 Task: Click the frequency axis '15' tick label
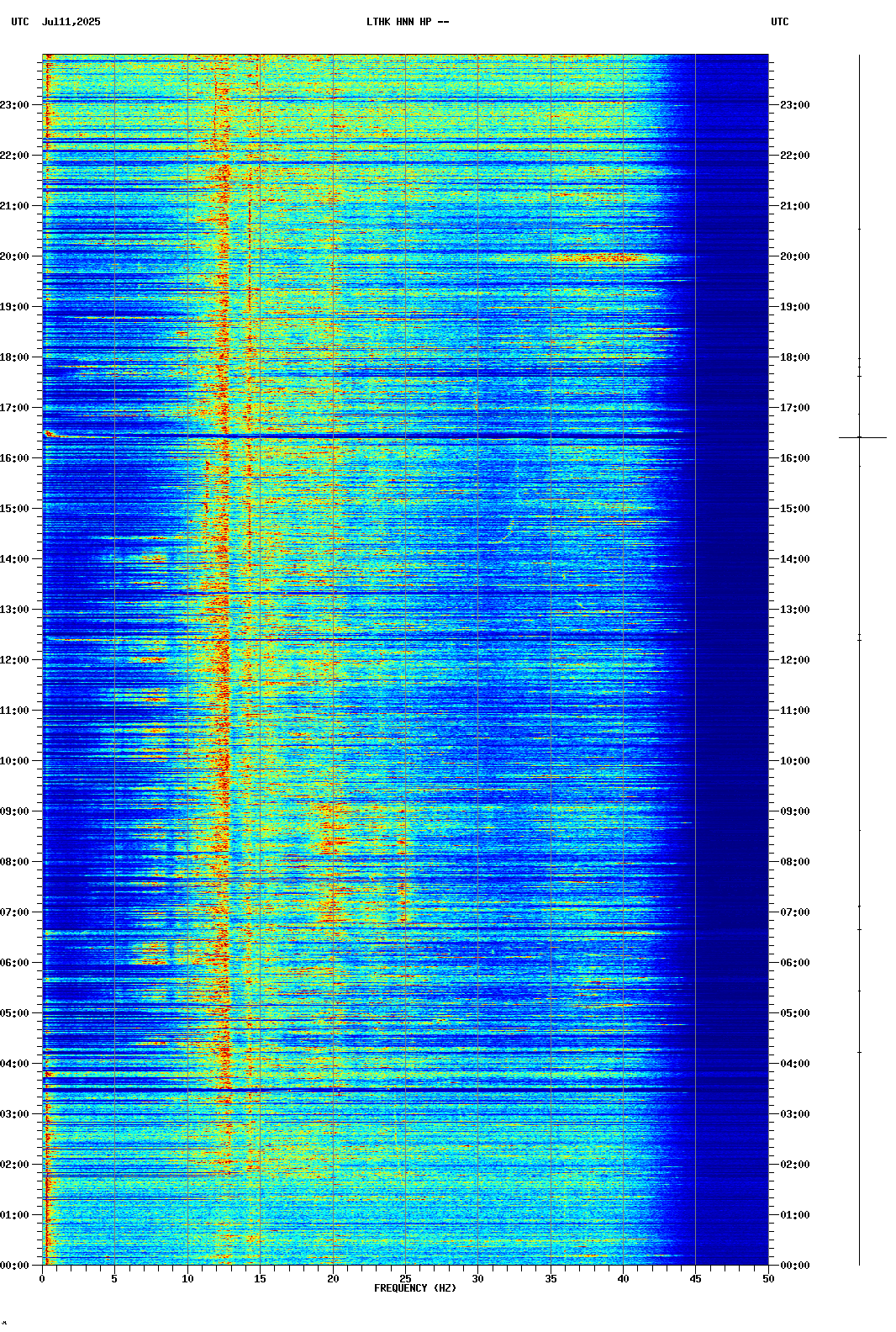tap(260, 1279)
